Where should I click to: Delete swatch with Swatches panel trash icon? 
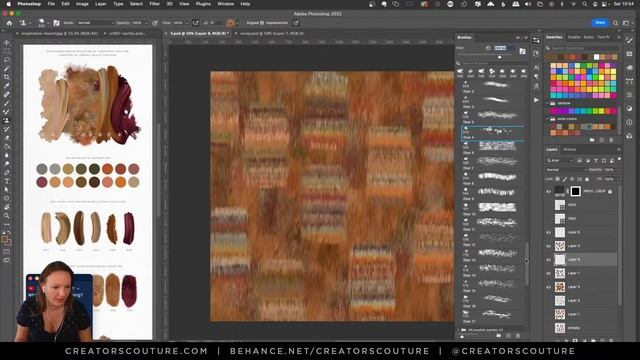(611, 140)
